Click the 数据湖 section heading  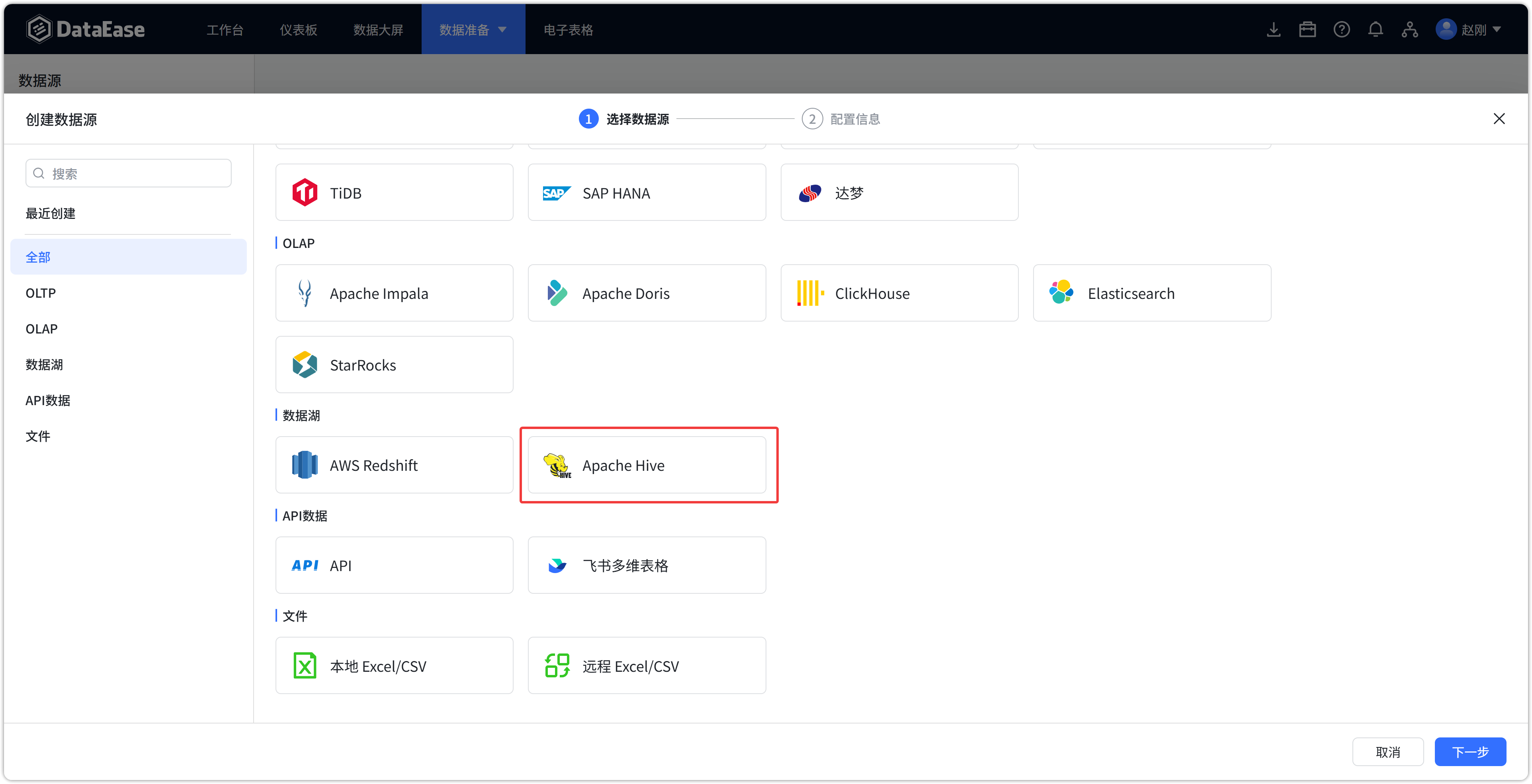301,415
